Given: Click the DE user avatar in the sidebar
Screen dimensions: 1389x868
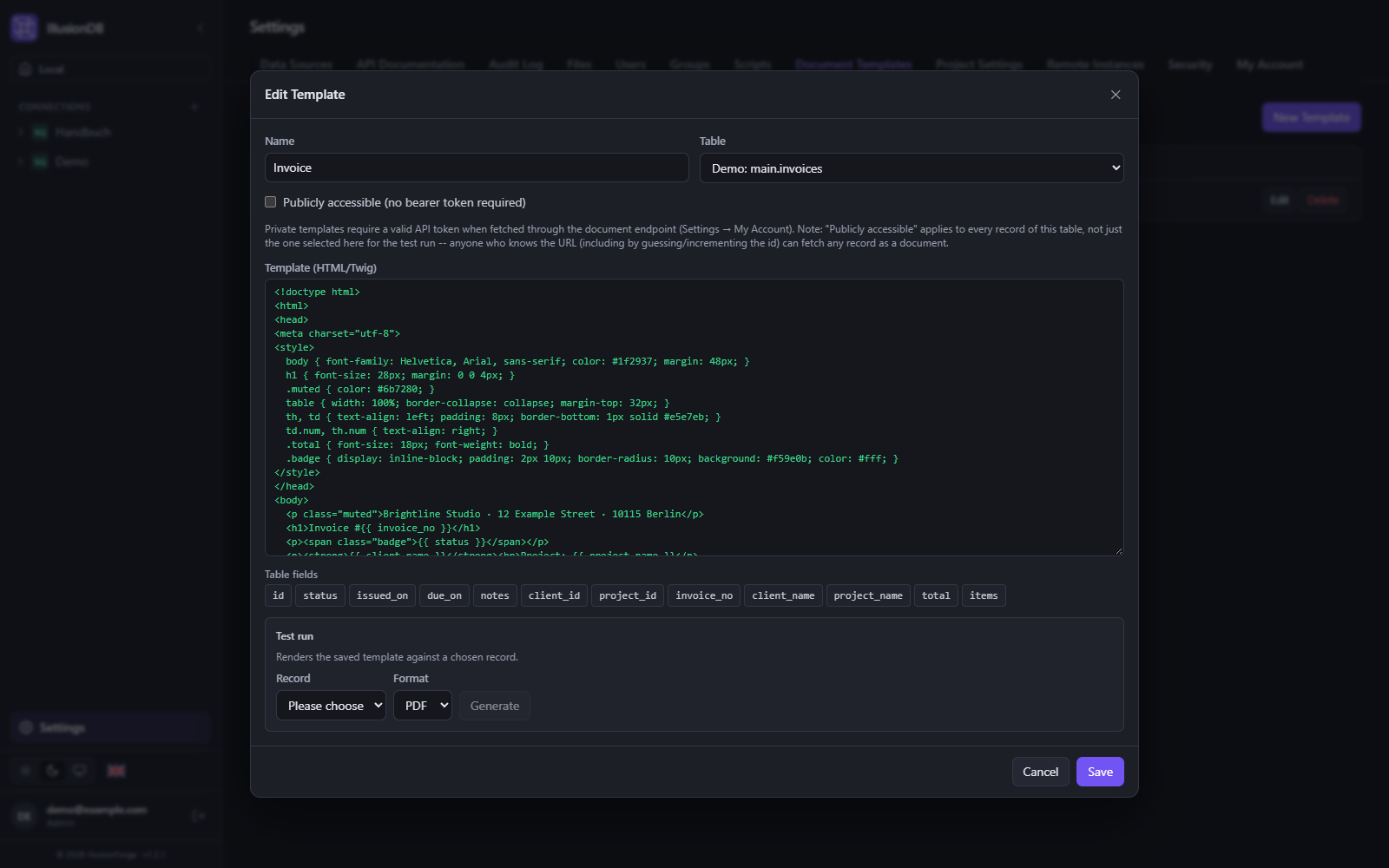Looking at the screenshot, I should click(24, 815).
